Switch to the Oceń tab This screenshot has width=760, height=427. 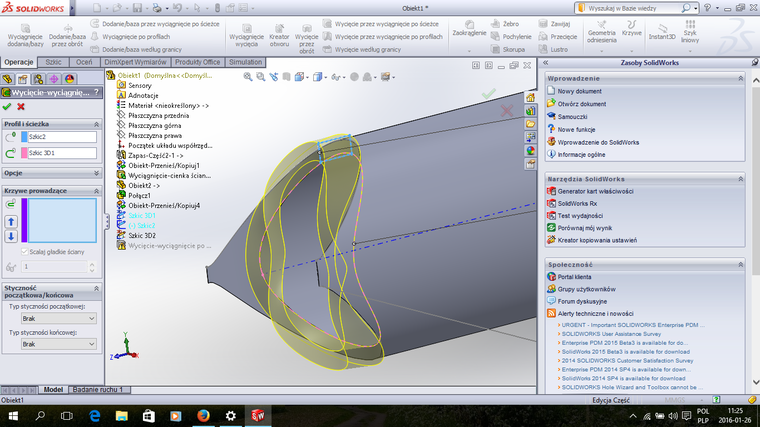tap(84, 62)
